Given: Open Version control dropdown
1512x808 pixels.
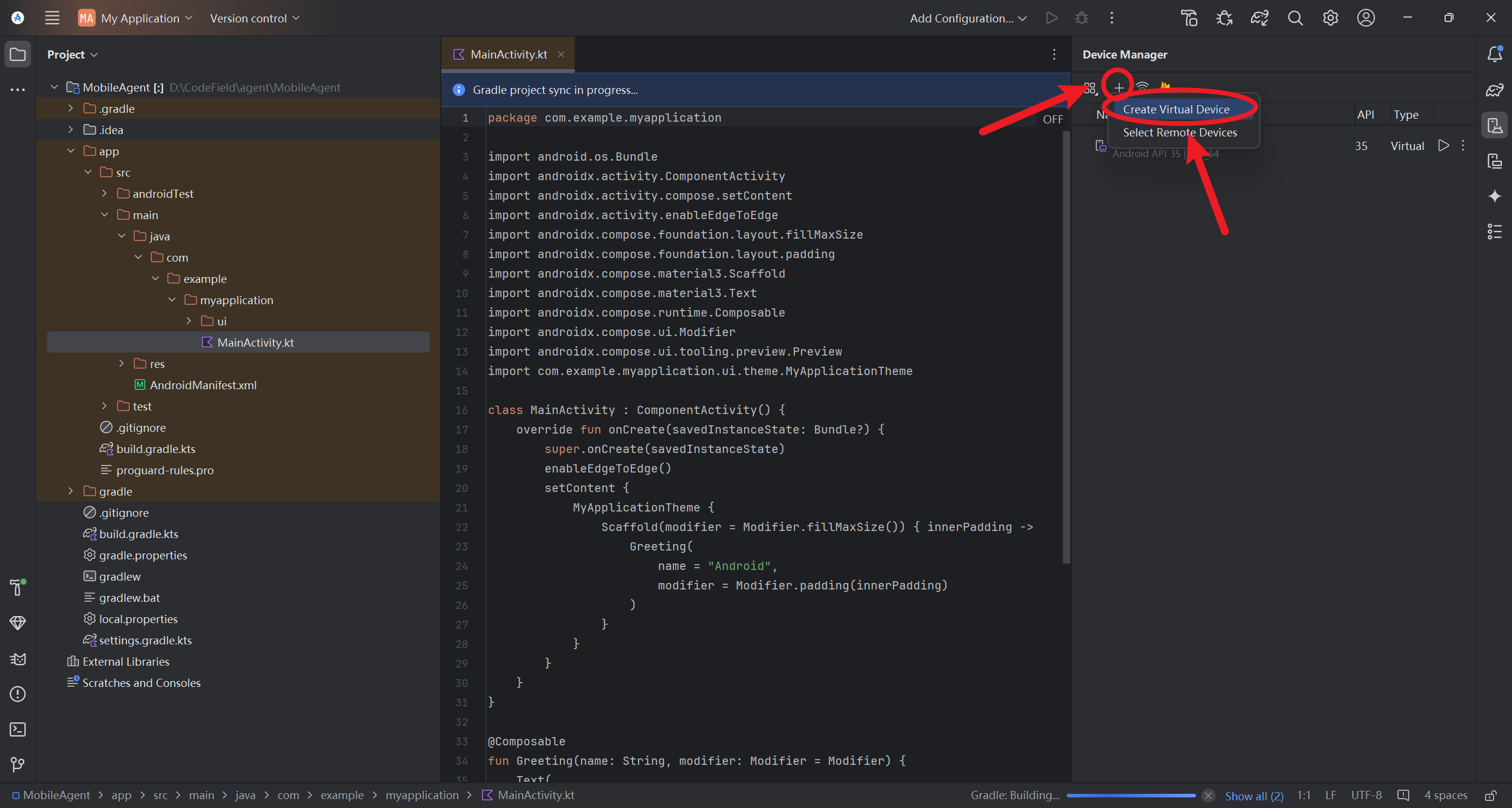Looking at the screenshot, I should tap(255, 18).
